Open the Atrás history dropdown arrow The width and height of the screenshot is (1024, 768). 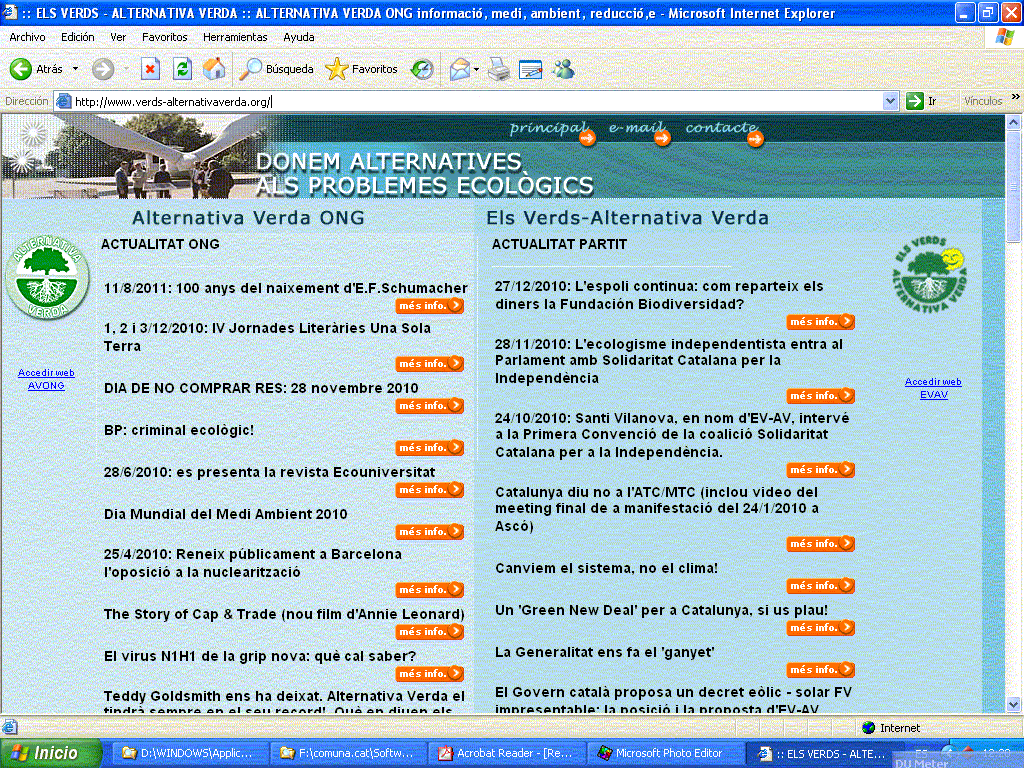(x=75, y=69)
